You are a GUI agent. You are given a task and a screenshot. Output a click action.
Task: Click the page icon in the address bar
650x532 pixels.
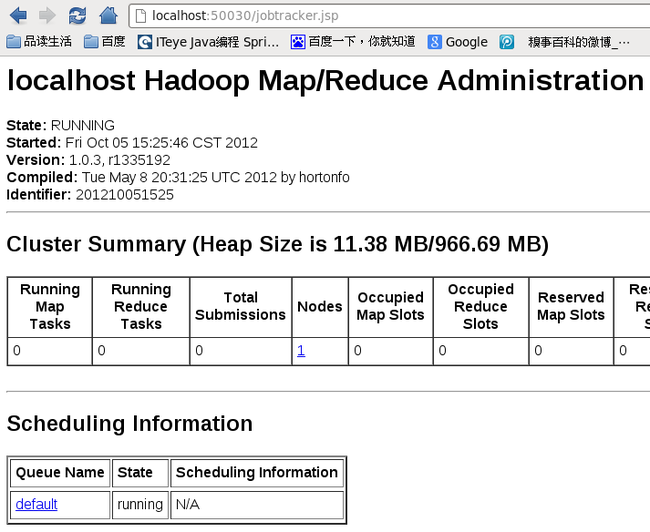point(141,16)
